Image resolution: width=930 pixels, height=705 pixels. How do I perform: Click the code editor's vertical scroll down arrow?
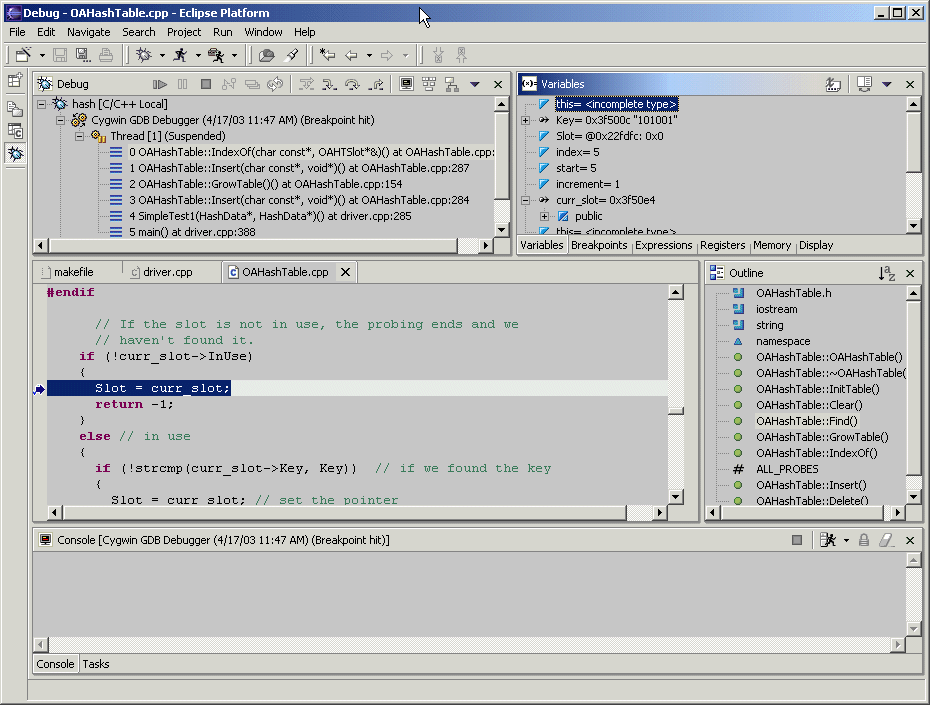(x=676, y=497)
